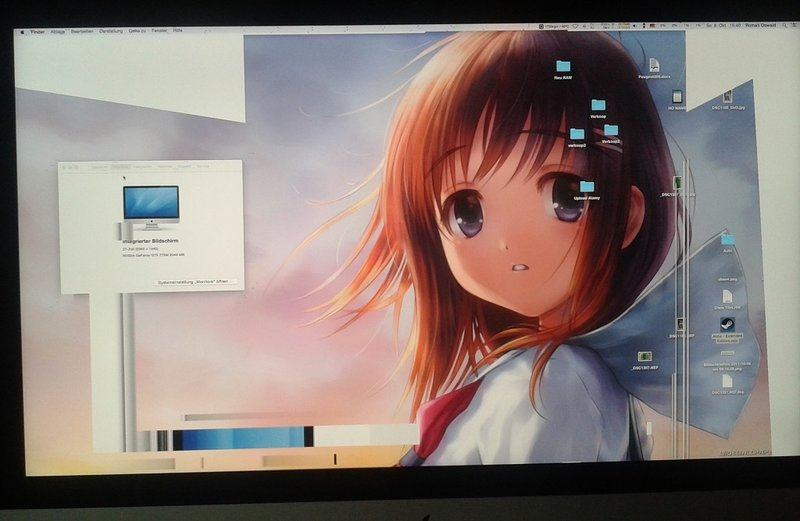The width and height of the screenshot is (800, 521).
Task: Open the Apple menu
Action: [22, 32]
